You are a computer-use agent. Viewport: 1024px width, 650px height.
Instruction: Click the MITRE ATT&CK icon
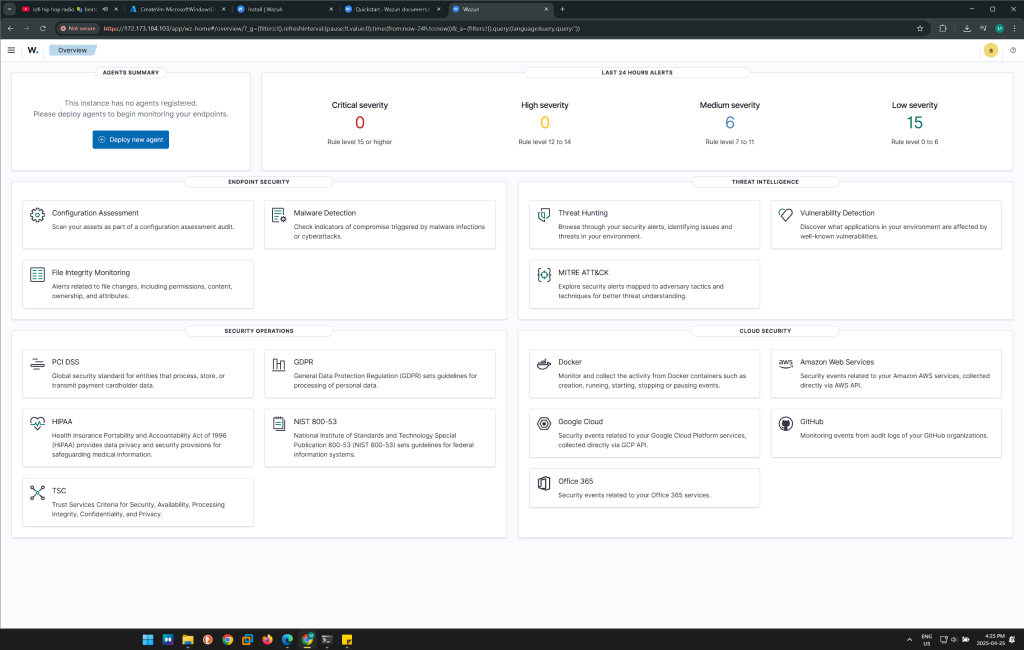click(x=543, y=274)
